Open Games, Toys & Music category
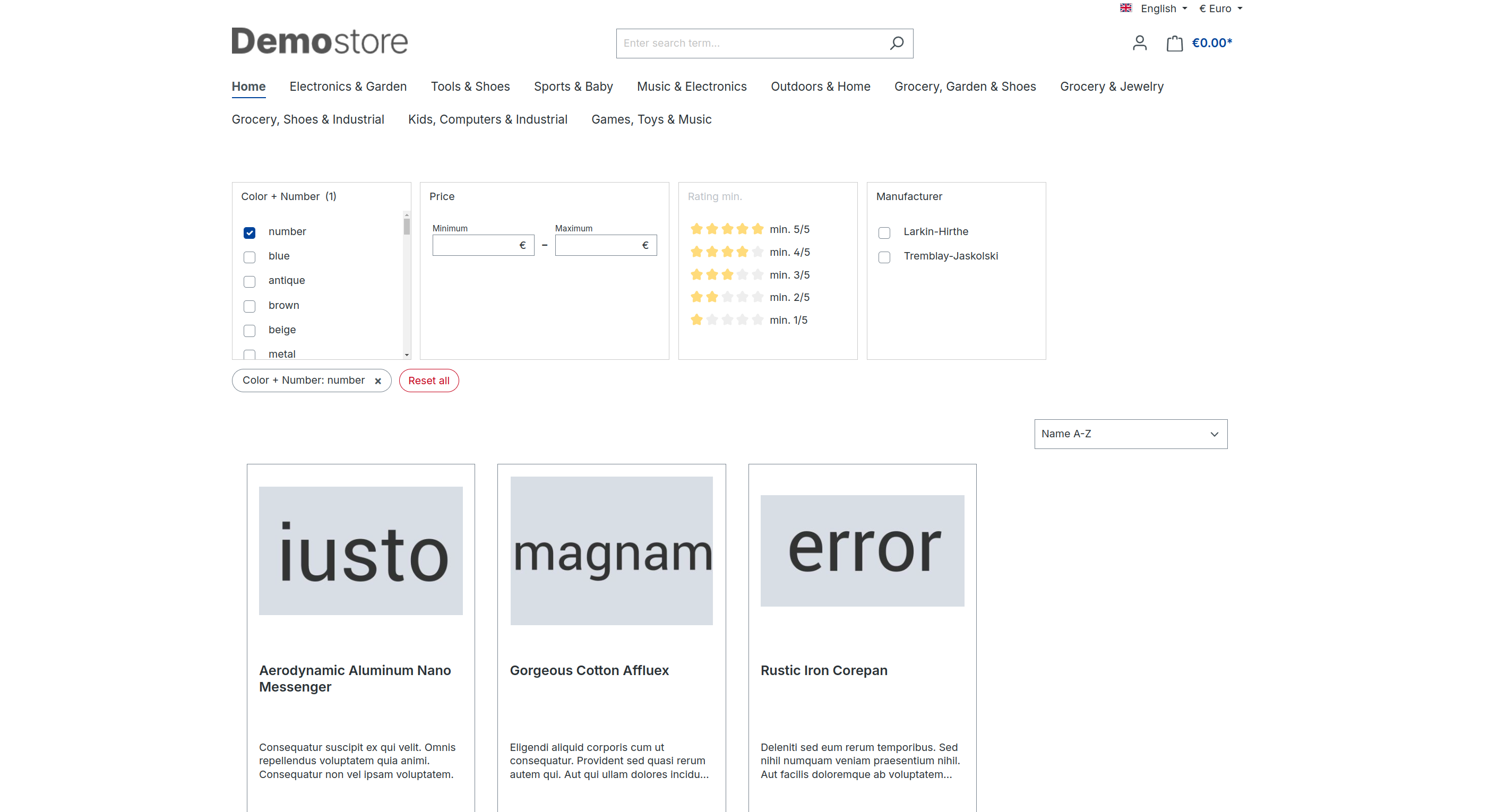Viewport: 1489px width, 812px height. 651,119
